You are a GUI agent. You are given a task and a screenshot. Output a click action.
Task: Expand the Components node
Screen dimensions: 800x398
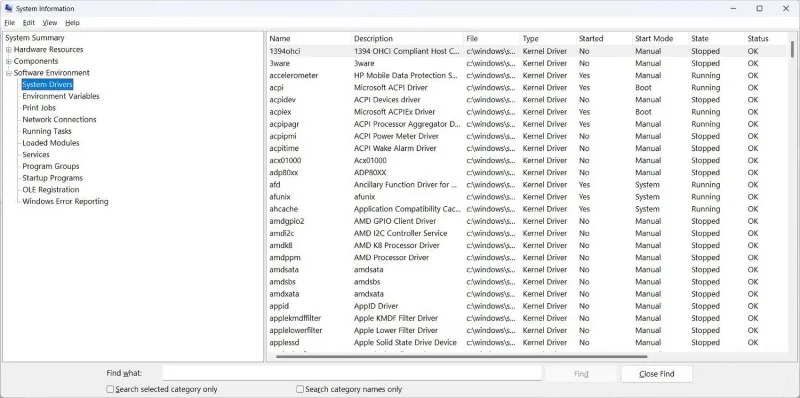coord(9,61)
